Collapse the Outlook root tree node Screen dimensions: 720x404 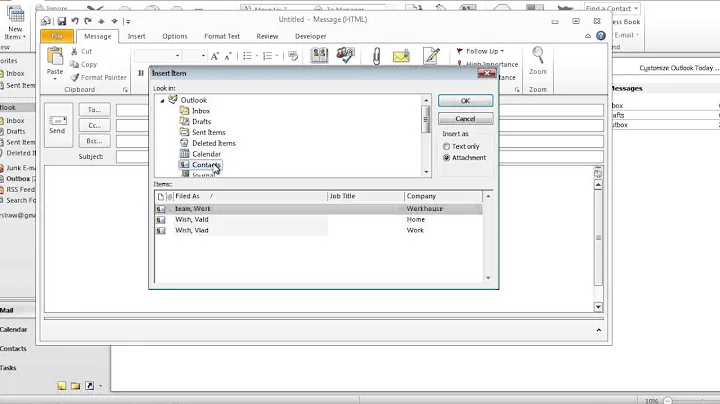click(x=162, y=101)
